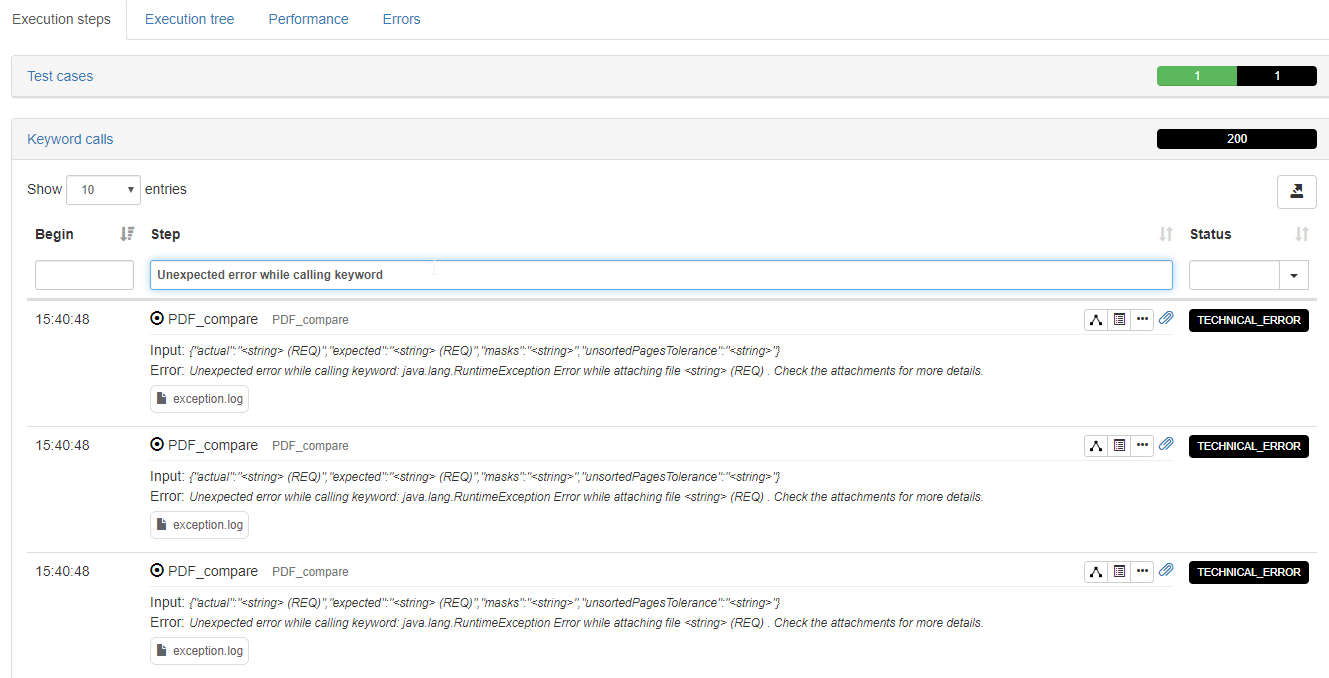
Task: Click the first row's 15:40:48 timestamp
Action: 62,320
